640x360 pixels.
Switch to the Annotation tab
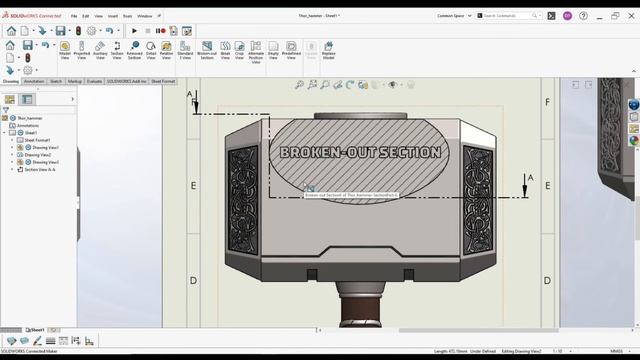[x=34, y=81]
